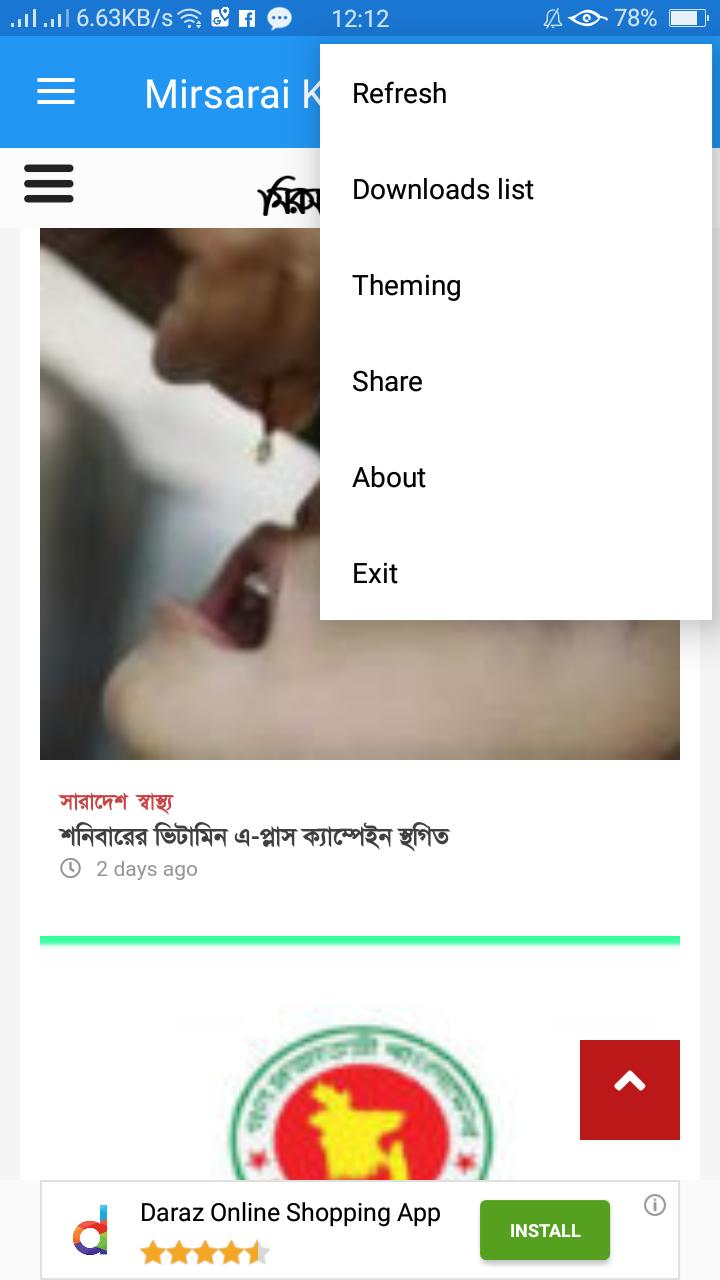Open the red সারাদেশ category link
720x1280 pixels.
pos(93,801)
